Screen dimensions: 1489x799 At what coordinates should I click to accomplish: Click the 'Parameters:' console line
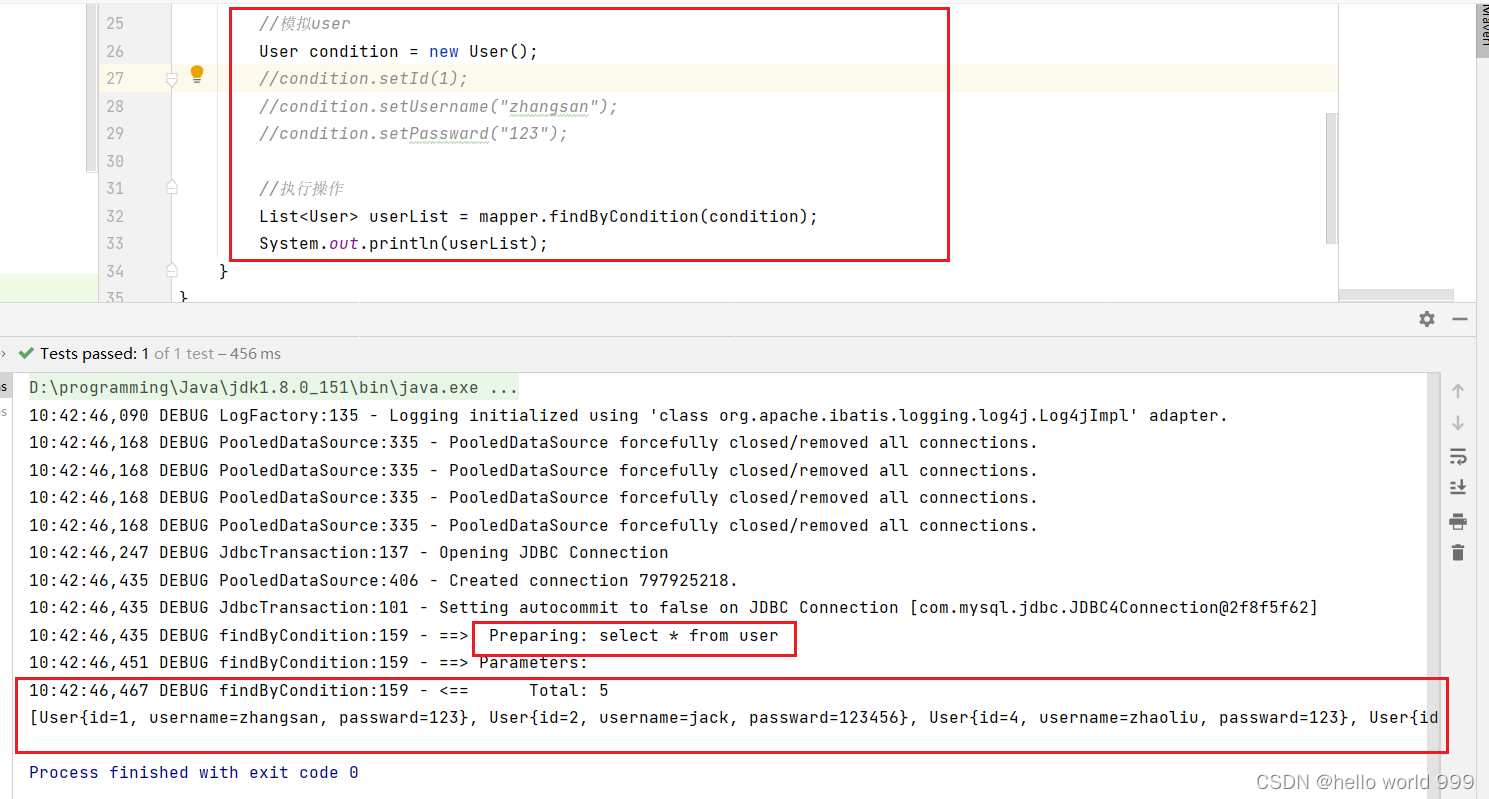(x=308, y=662)
